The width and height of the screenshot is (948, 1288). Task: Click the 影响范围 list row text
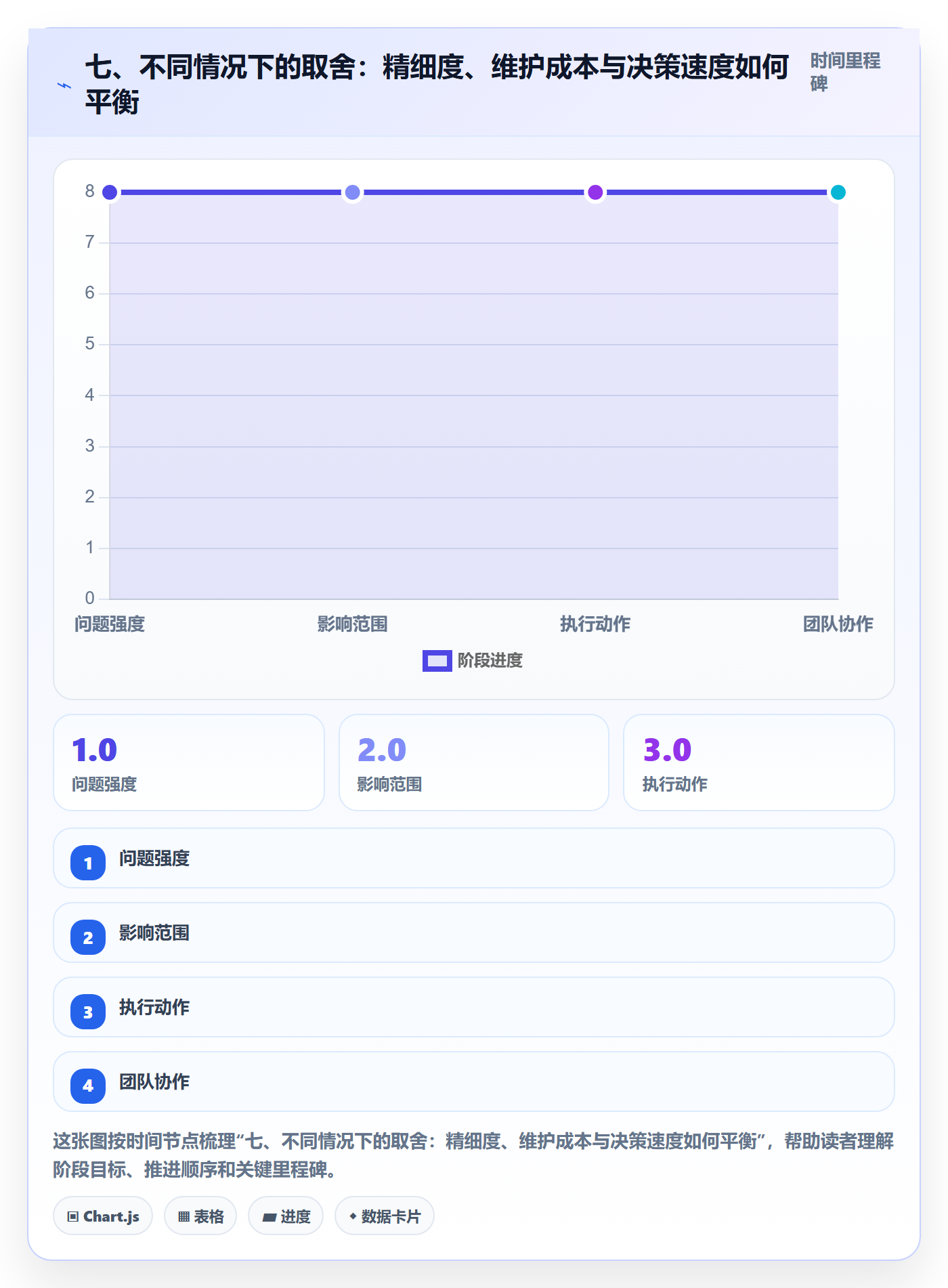[x=154, y=933]
